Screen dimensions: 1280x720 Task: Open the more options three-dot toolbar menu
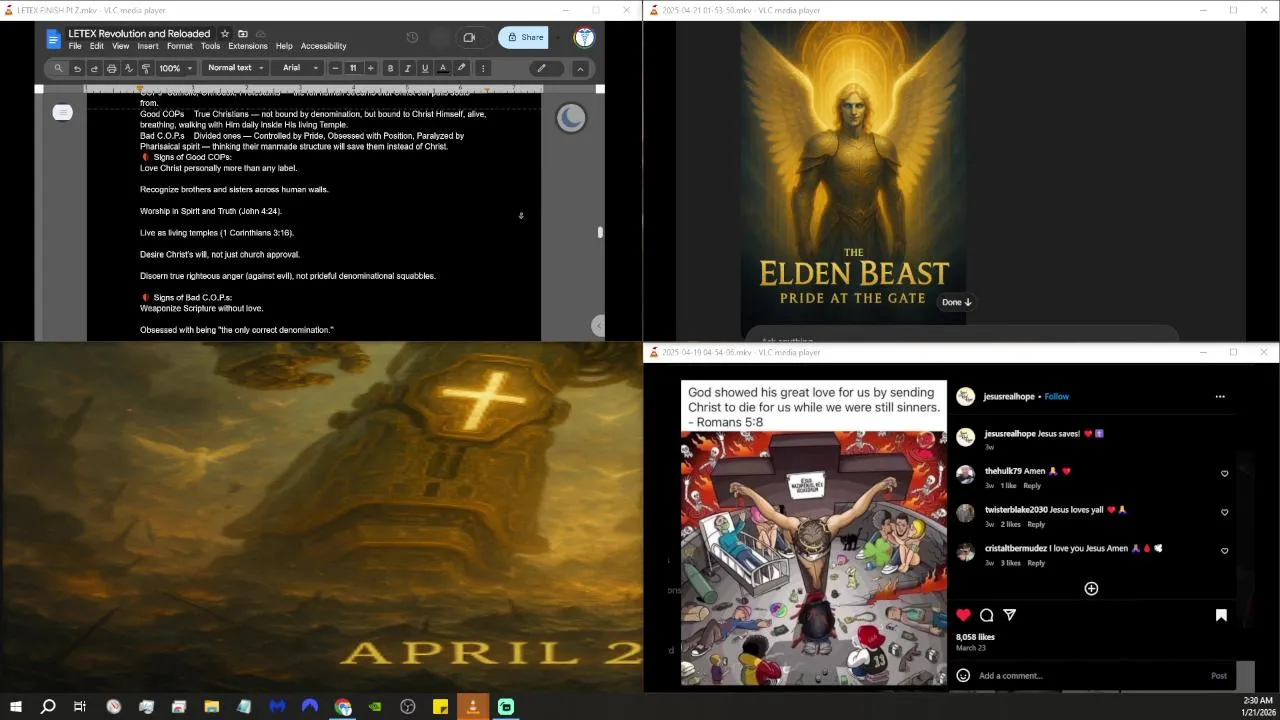483,68
